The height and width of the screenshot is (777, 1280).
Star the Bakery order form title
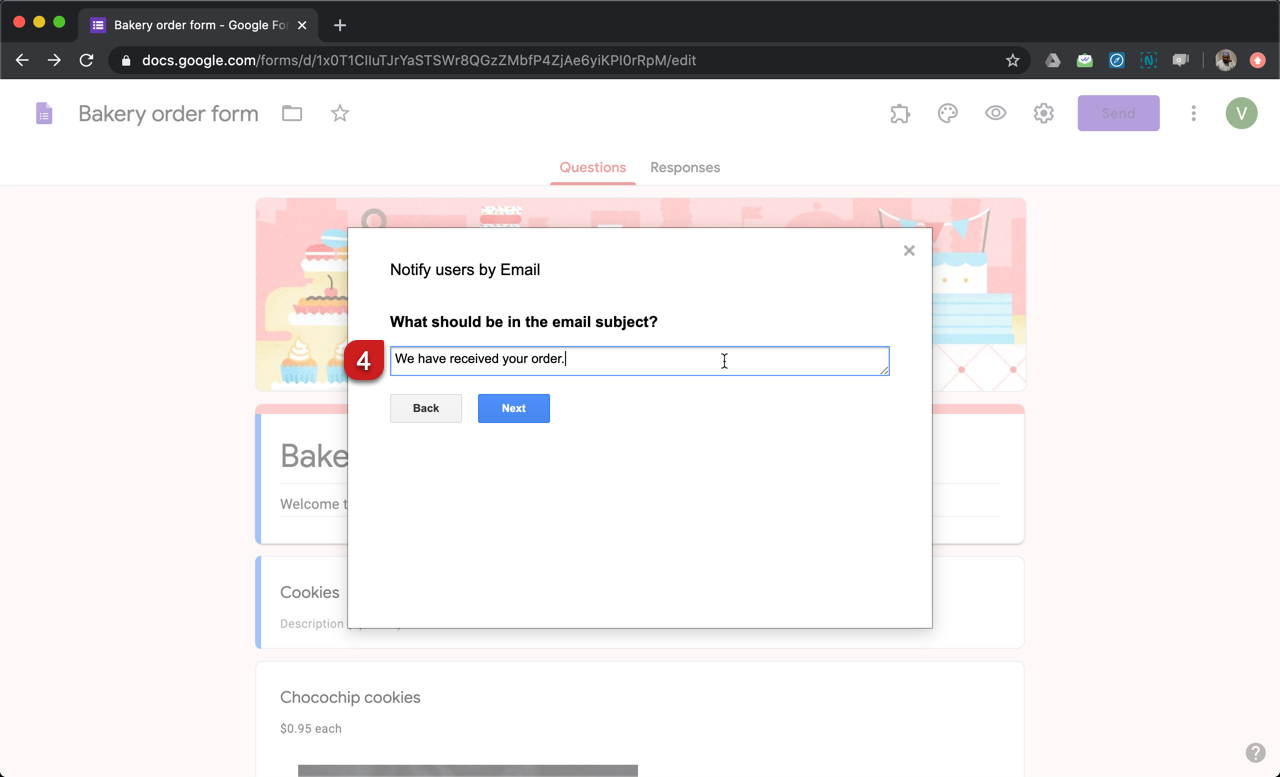coord(340,113)
